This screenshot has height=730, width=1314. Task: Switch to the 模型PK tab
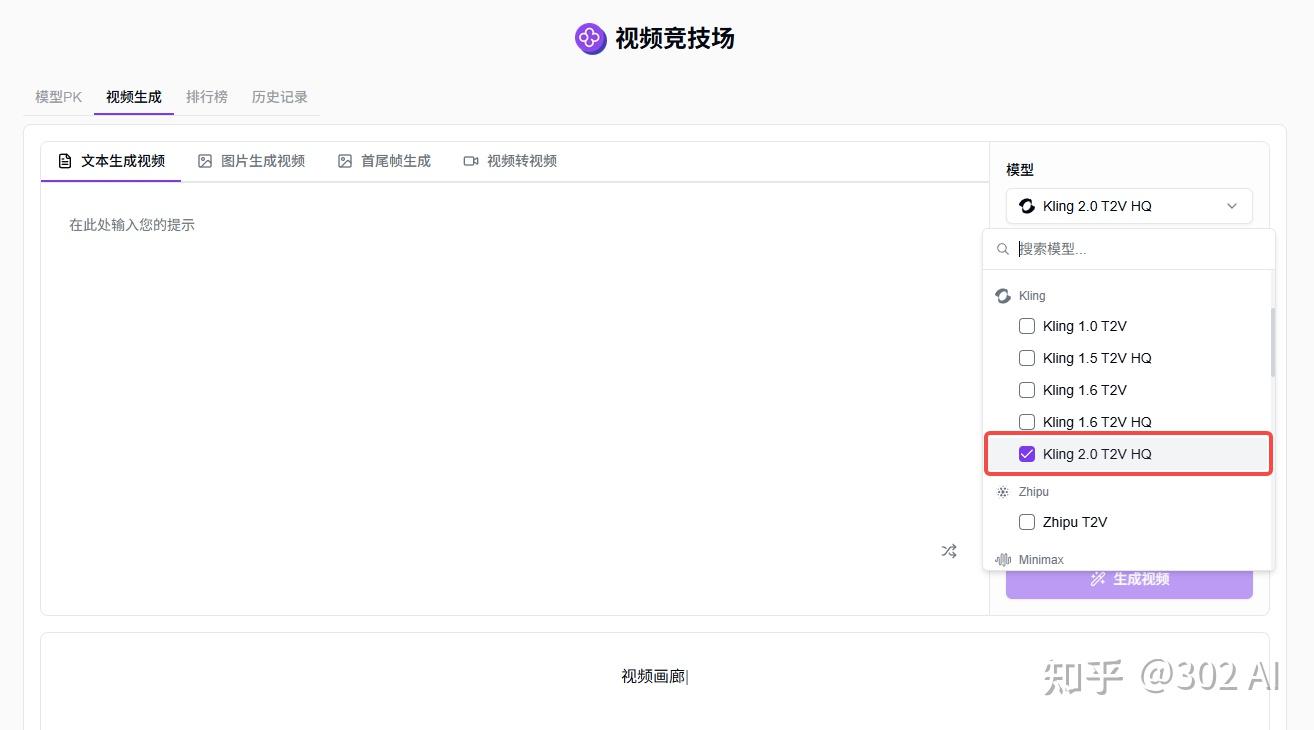[58, 97]
